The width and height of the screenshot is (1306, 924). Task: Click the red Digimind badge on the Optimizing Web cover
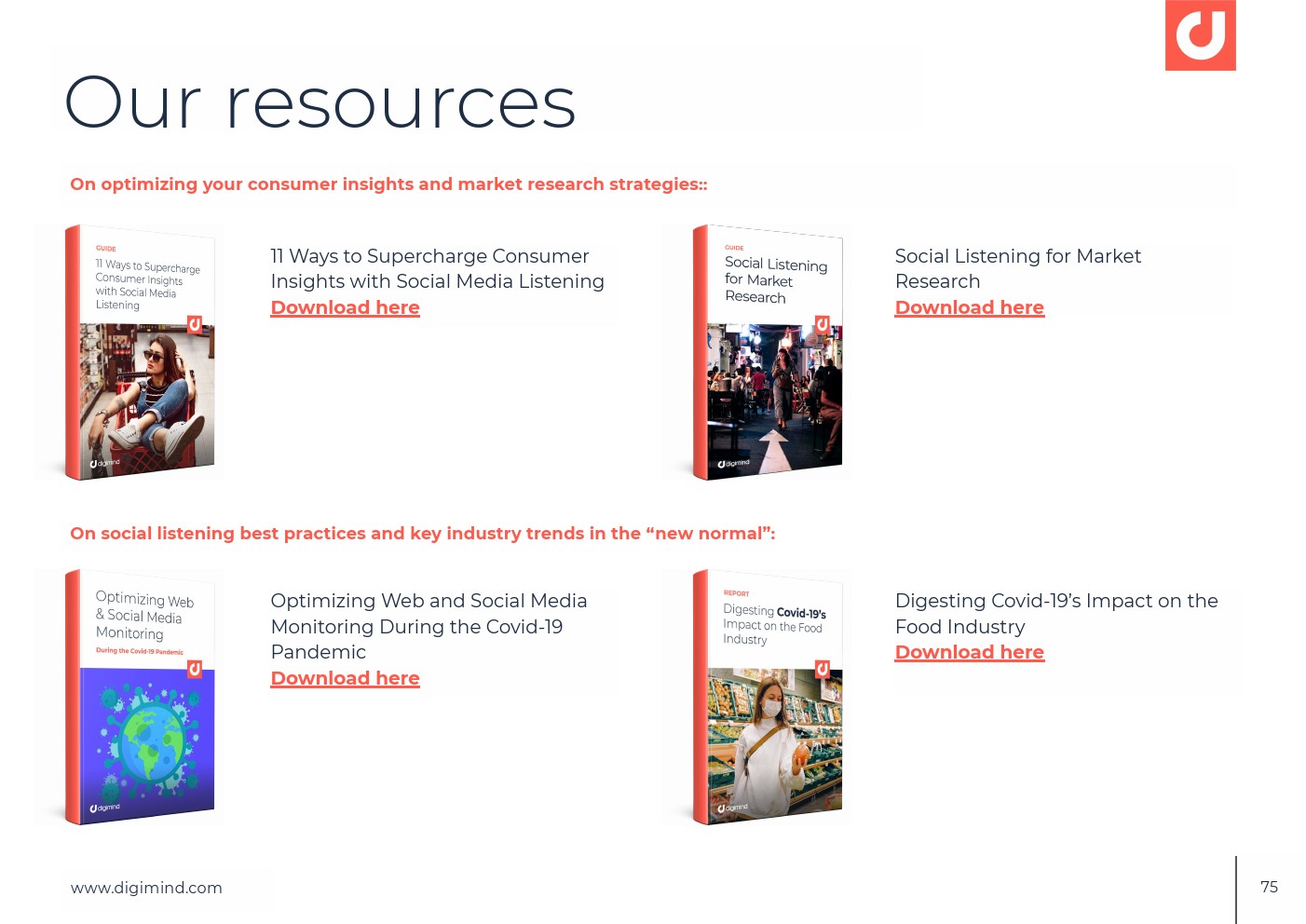[x=195, y=669]
